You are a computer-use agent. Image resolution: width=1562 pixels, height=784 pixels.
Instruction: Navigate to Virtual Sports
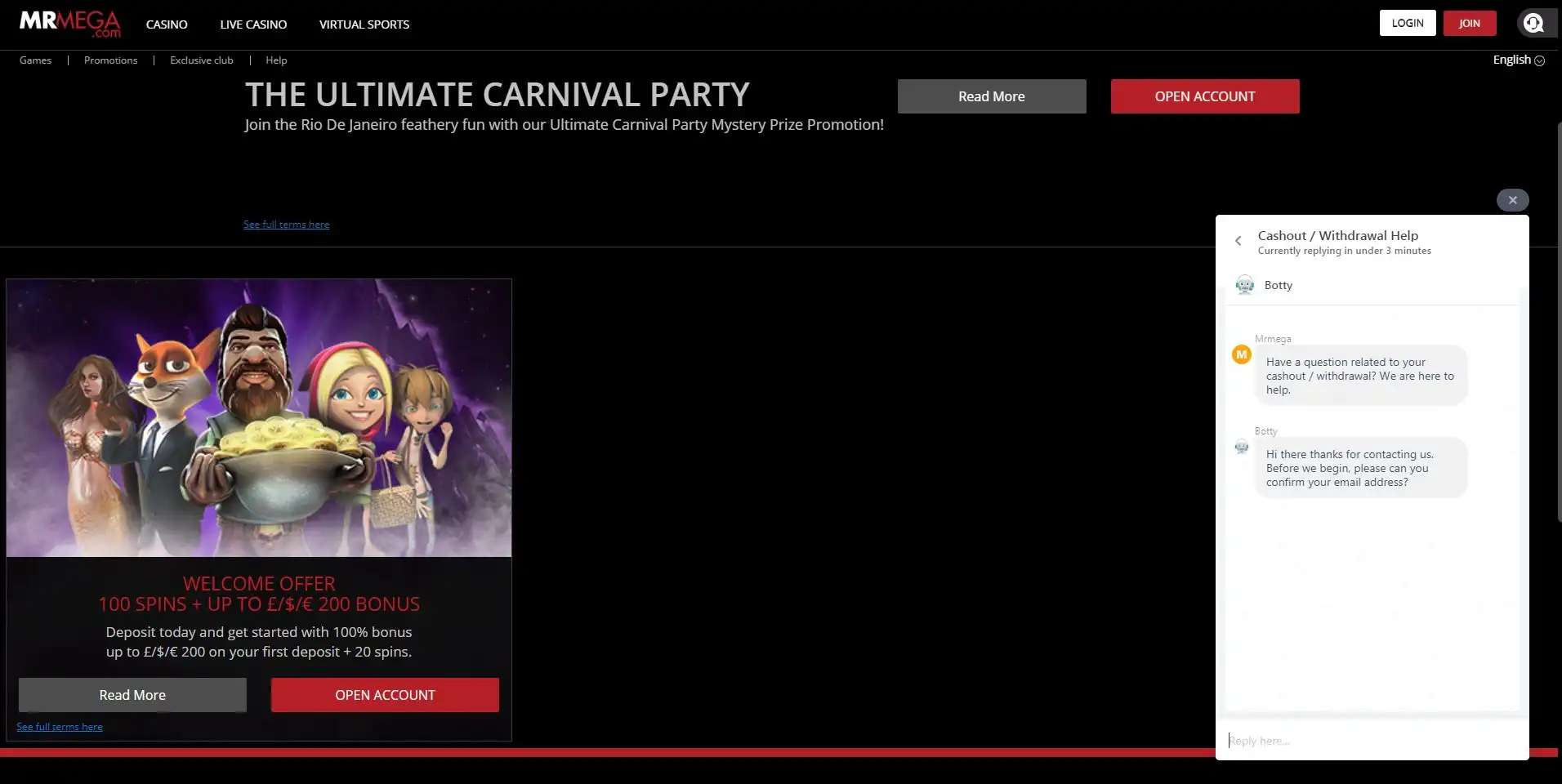coord(364,24)
